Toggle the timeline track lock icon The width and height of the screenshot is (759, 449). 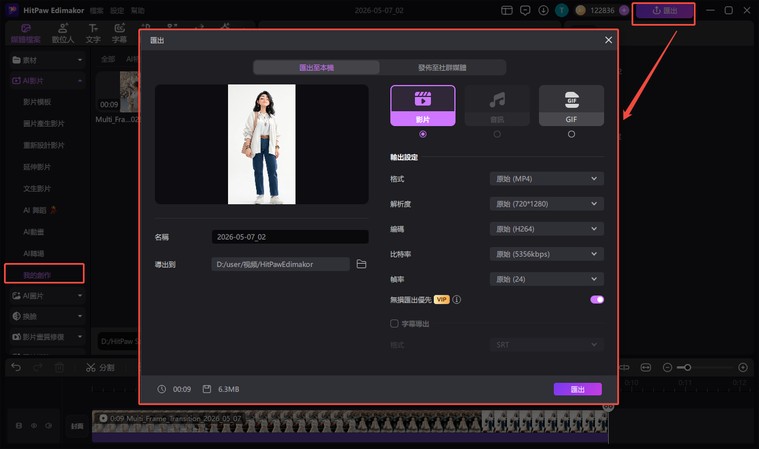tap(19, 426)
